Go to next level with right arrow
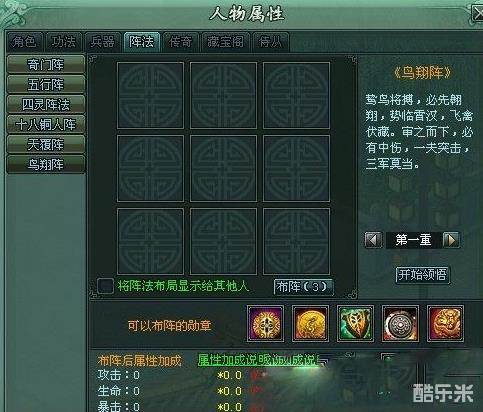The width and height of the screenshot is (483, 412). click(x=451, y=240)
